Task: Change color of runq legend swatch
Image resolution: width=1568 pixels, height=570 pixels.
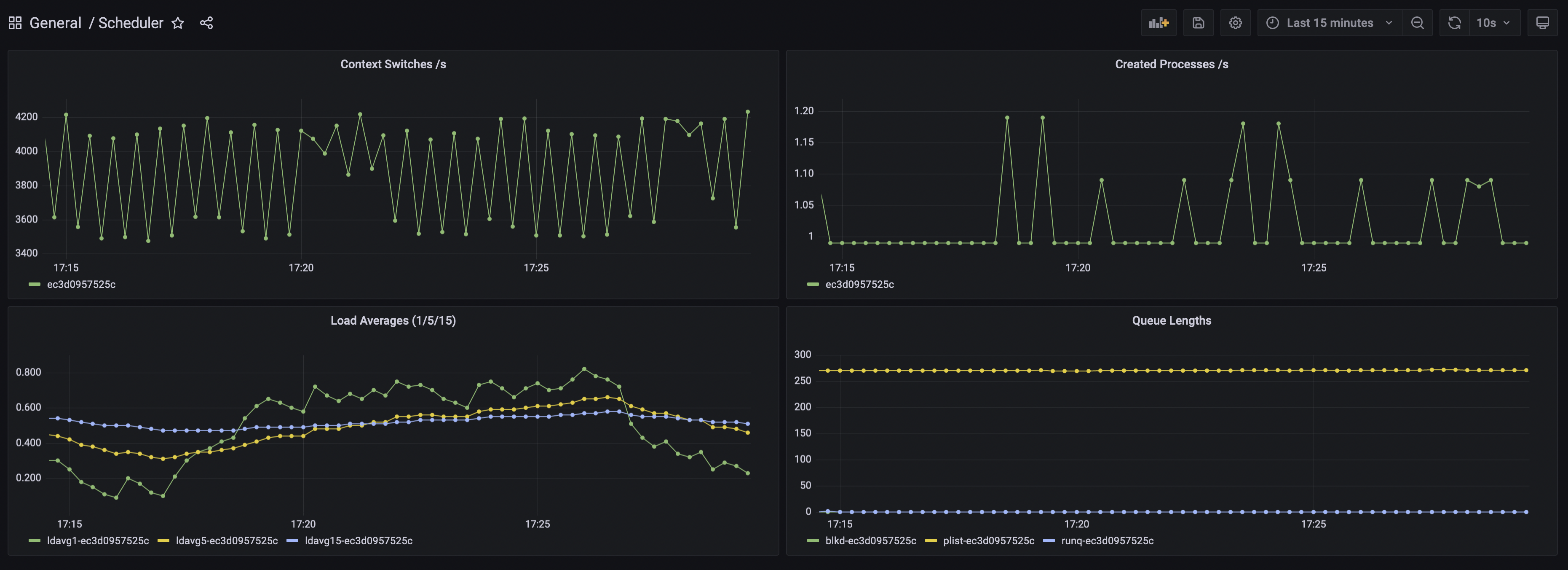Action: click(x=1048, y=541)
